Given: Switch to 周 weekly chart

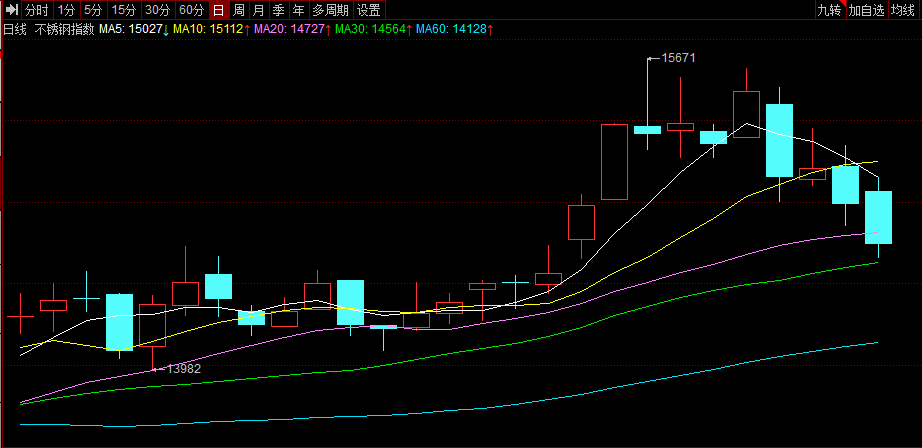Looking at the screenshot, I should click(x=239, y=9).
